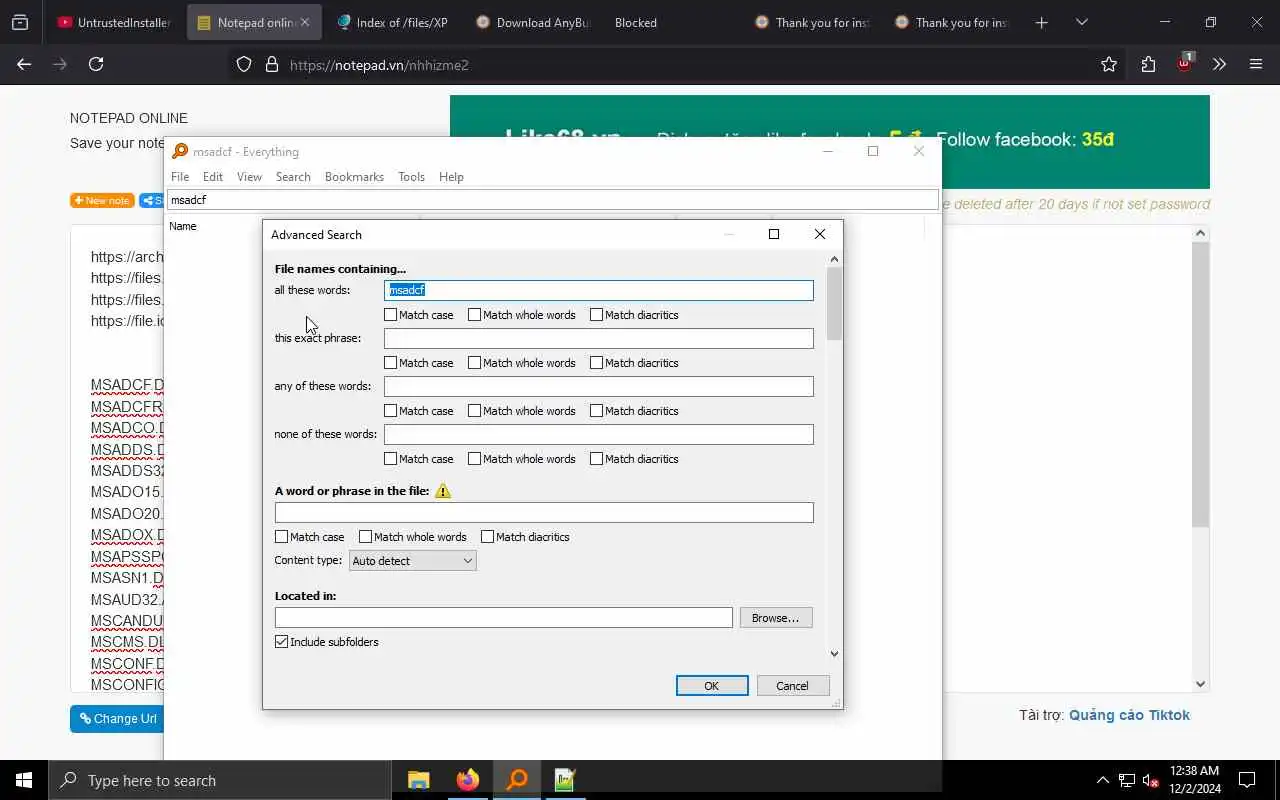Click the any of these words input field
This screenshot has height=800, width=1280.
click(x=599, y=386)
